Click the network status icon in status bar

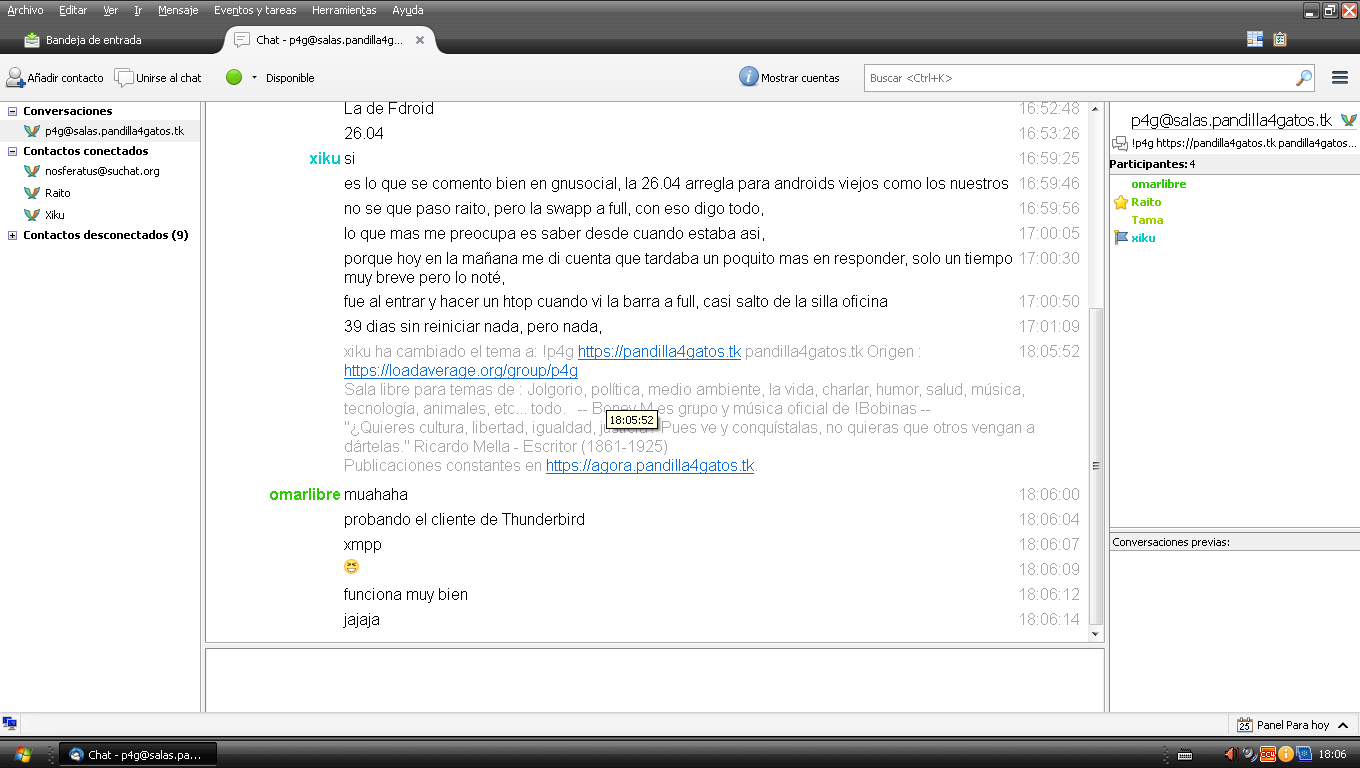pyautogui.click(x=10, y=724)
